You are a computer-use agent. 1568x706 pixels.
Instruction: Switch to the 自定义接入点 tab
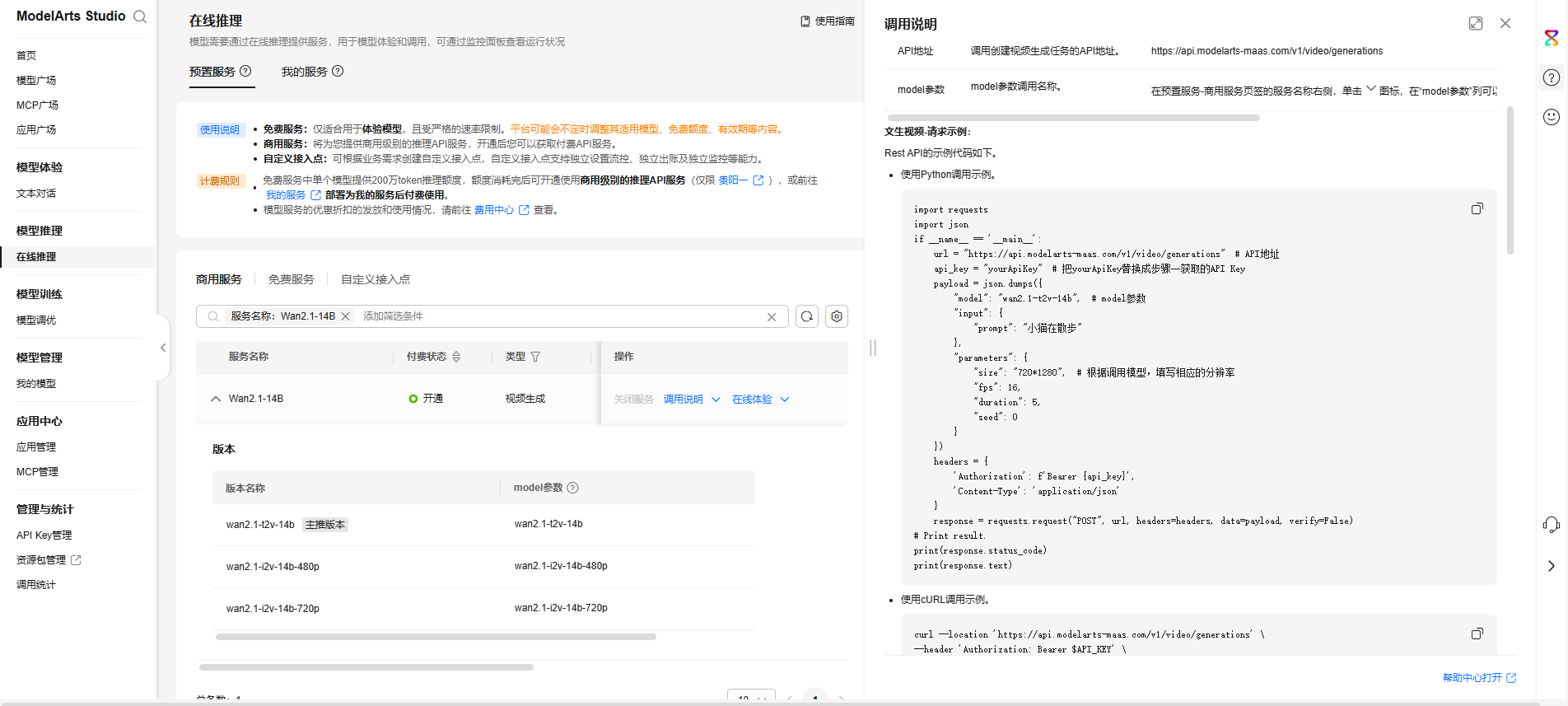click(376, 279)
